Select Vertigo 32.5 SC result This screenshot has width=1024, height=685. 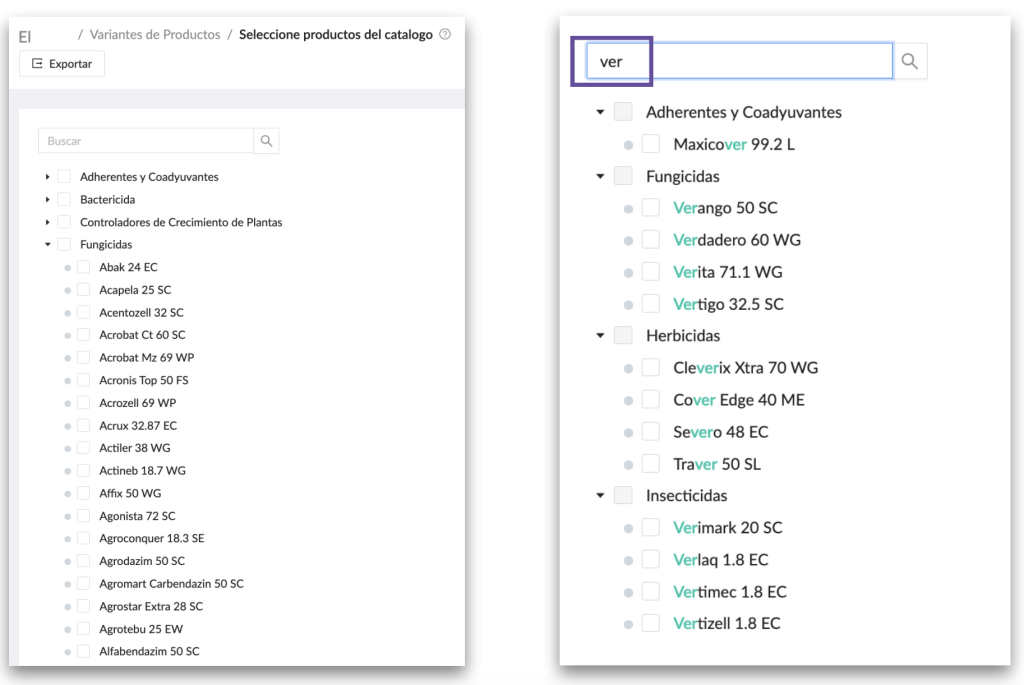point(728,304)
